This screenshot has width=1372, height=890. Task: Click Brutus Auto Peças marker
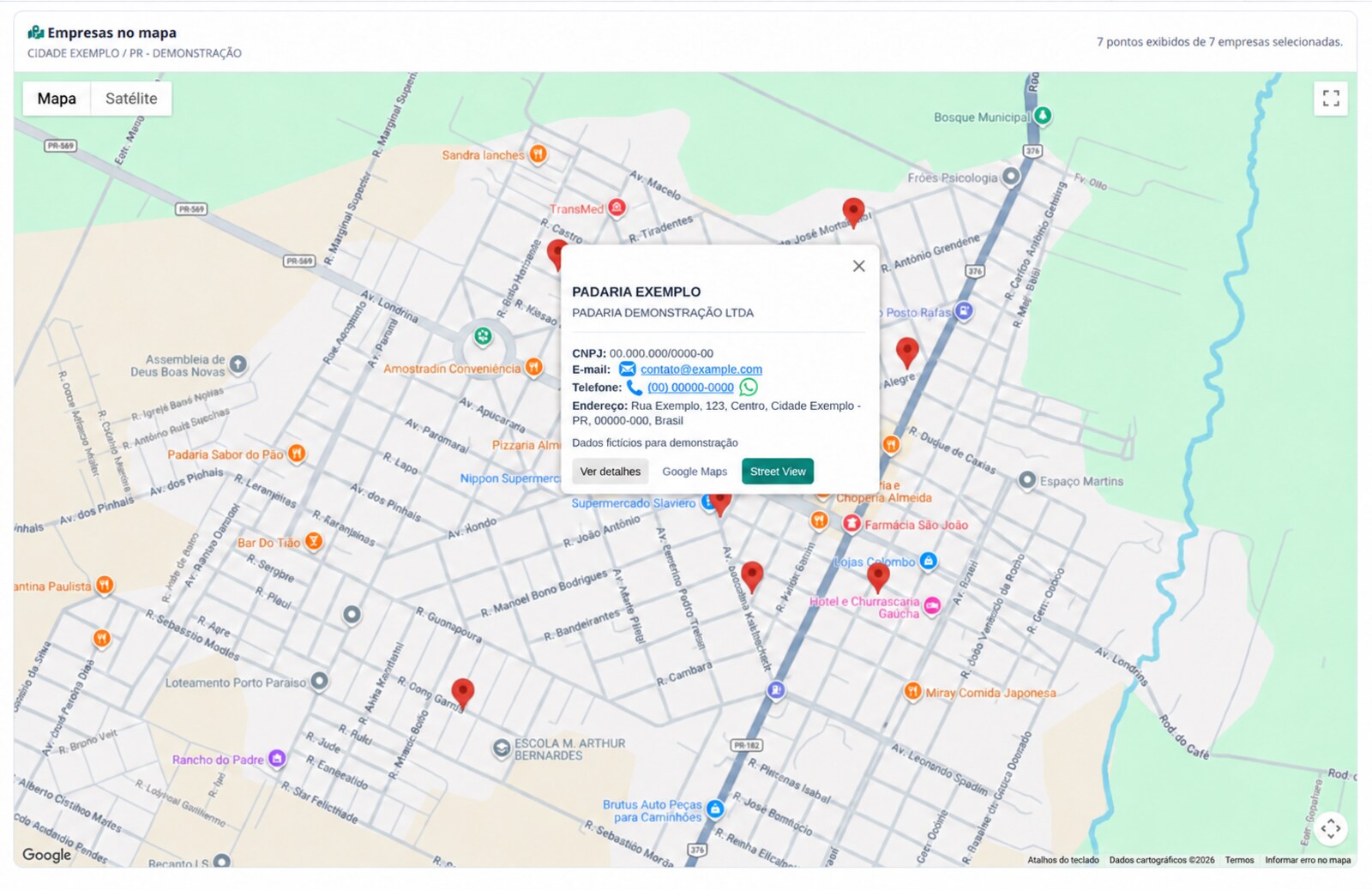tap(715, 809)
